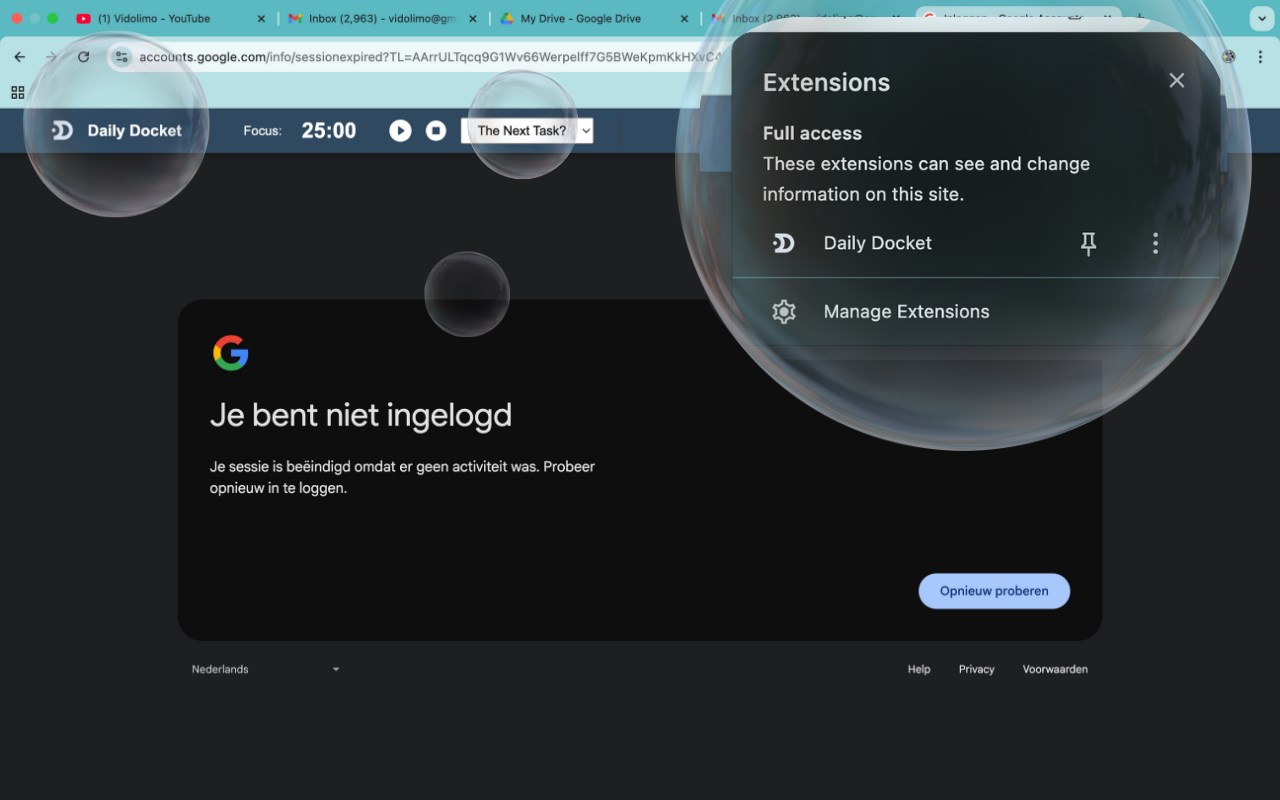Open the Privacy link
Viewport: 1280px width, 800px height.
click(976, 669)
